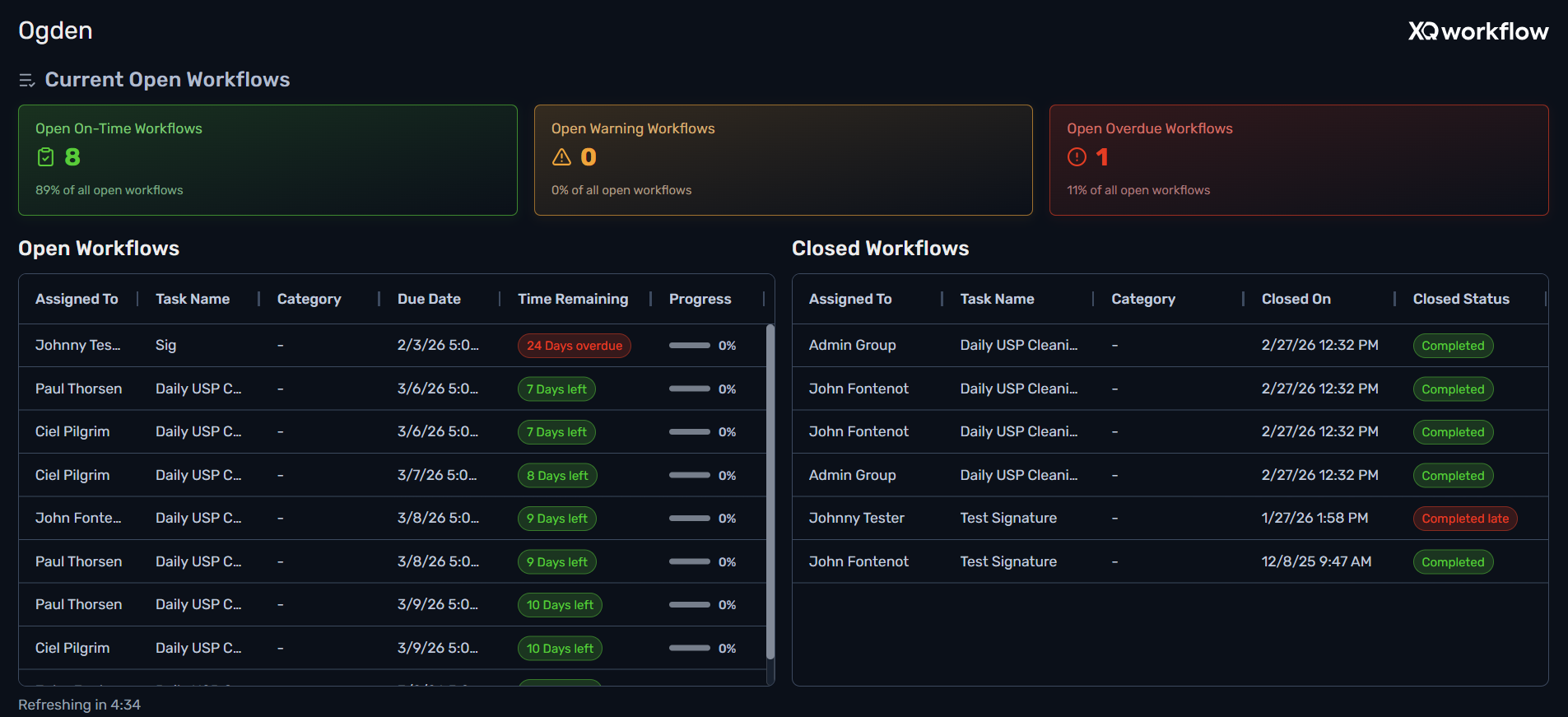The height and width of the screenshot is (717, 1568).
Task: Click Test Signature task in Johnny Tester row
Action: pos(1008,519)
